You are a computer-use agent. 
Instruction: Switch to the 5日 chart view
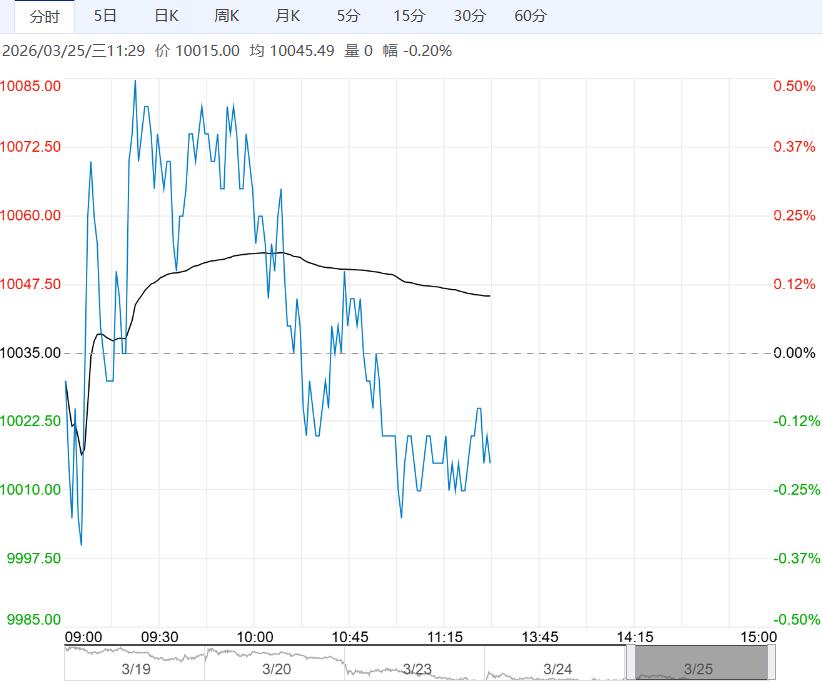pyautogui.click(x=104, y=16)
